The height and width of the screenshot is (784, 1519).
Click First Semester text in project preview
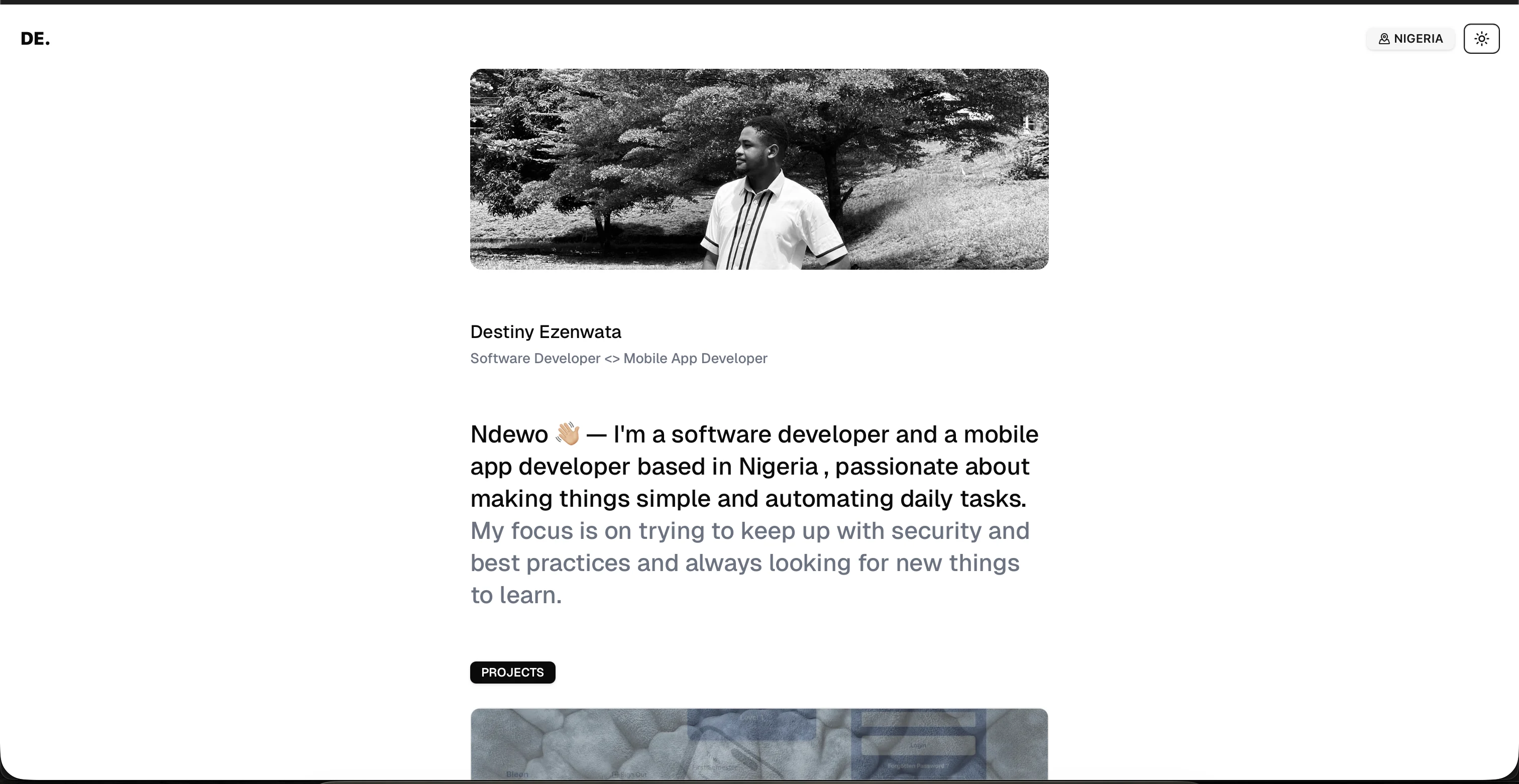pyautogui.click(x=715, y=767)
